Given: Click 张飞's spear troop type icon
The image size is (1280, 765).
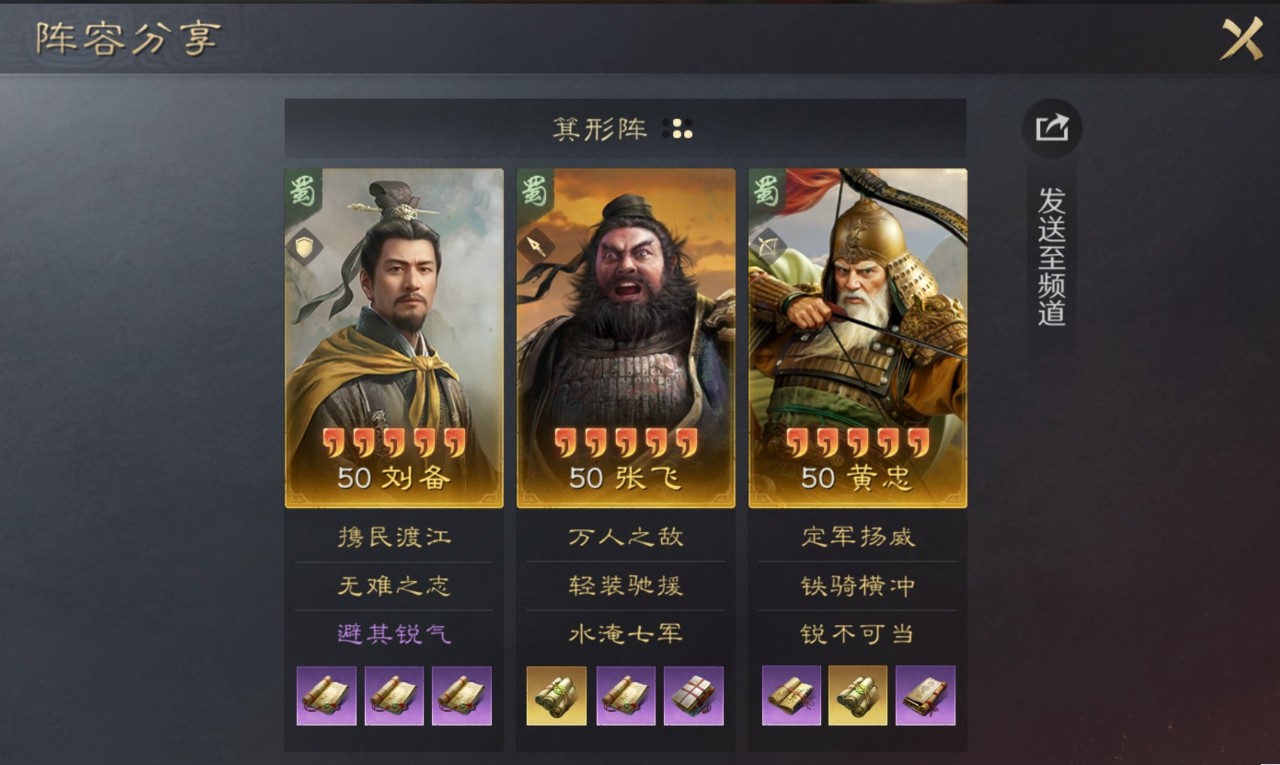Looking at the screenshot, I should (x=536, y=246).
